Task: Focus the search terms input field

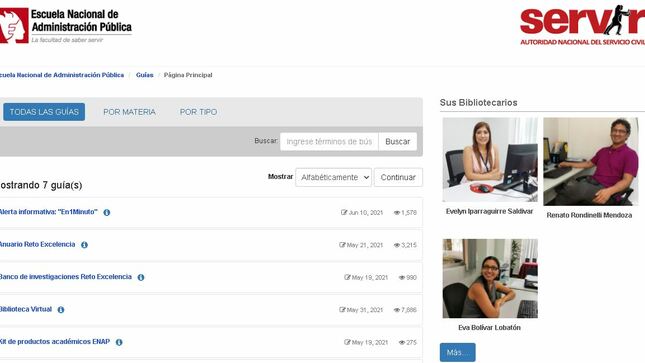Action: (x=329, y=142)
